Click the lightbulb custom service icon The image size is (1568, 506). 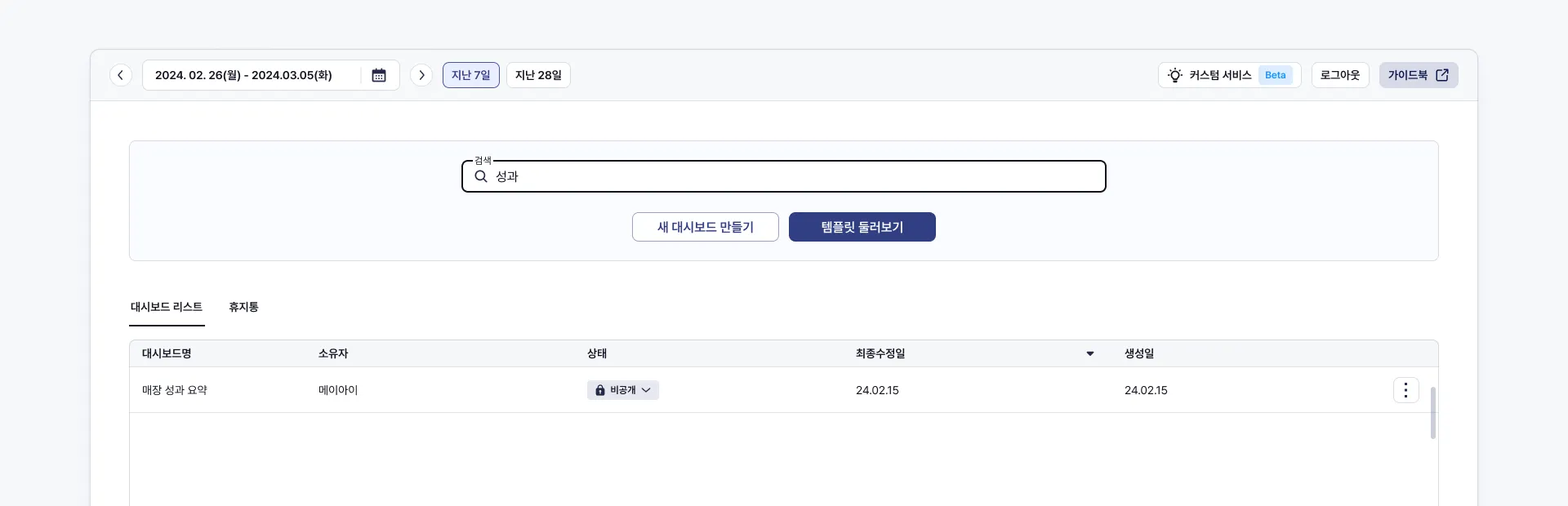[1175, 75]
